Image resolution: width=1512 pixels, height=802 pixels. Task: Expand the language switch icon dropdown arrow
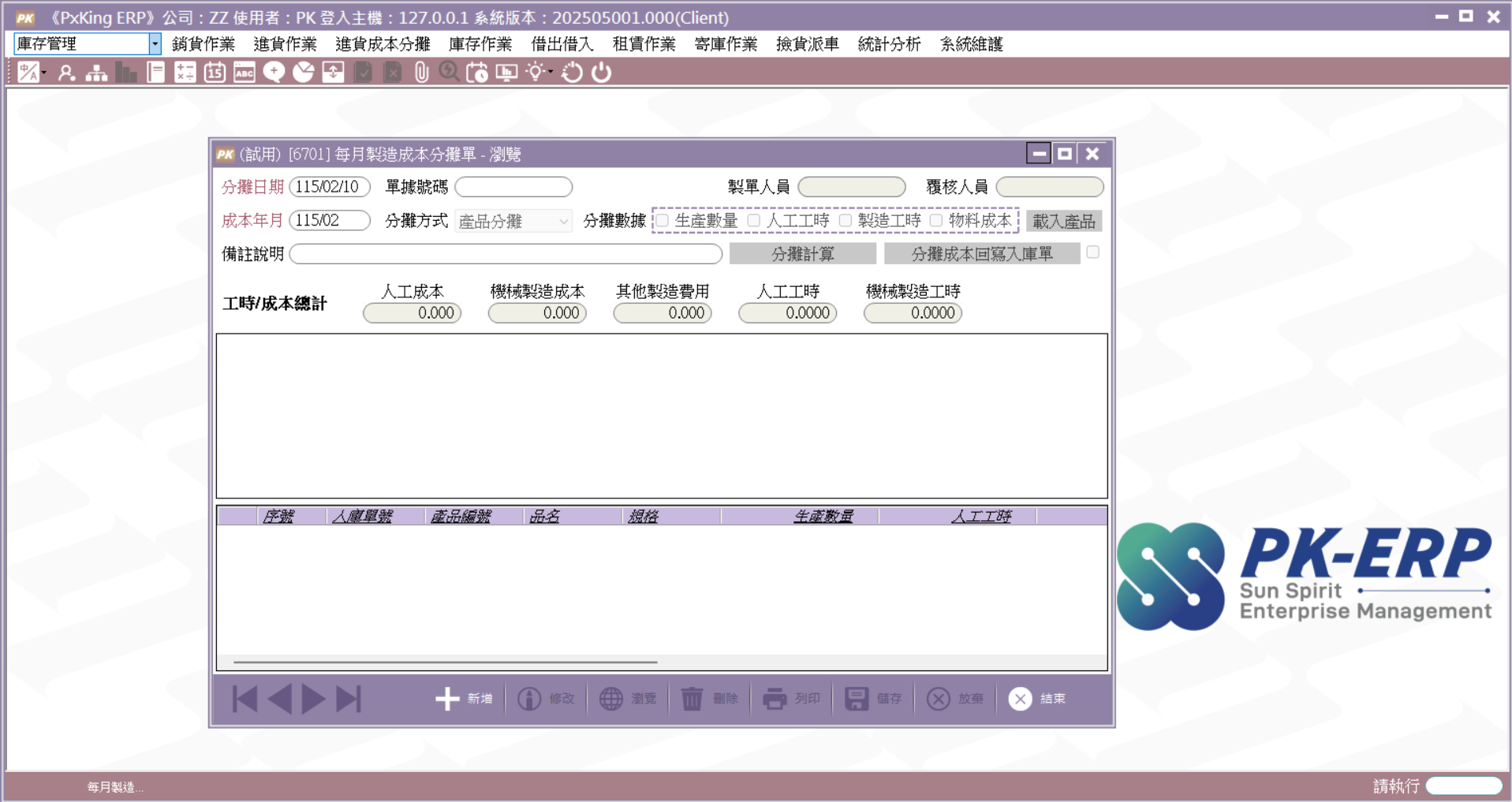click(44, 73)
